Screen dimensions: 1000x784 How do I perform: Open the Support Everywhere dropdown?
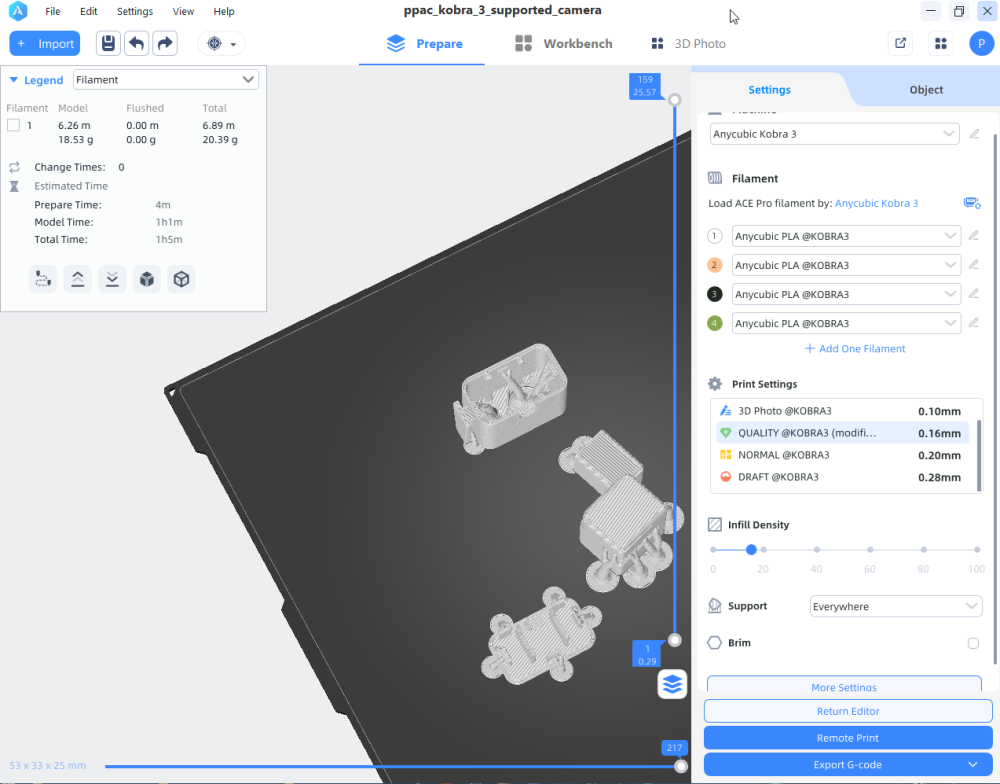(896, 606)
